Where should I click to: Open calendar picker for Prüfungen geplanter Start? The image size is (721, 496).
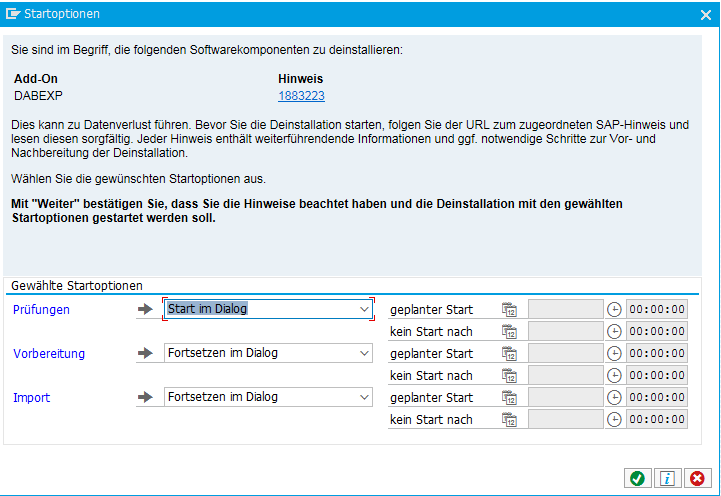509,310
